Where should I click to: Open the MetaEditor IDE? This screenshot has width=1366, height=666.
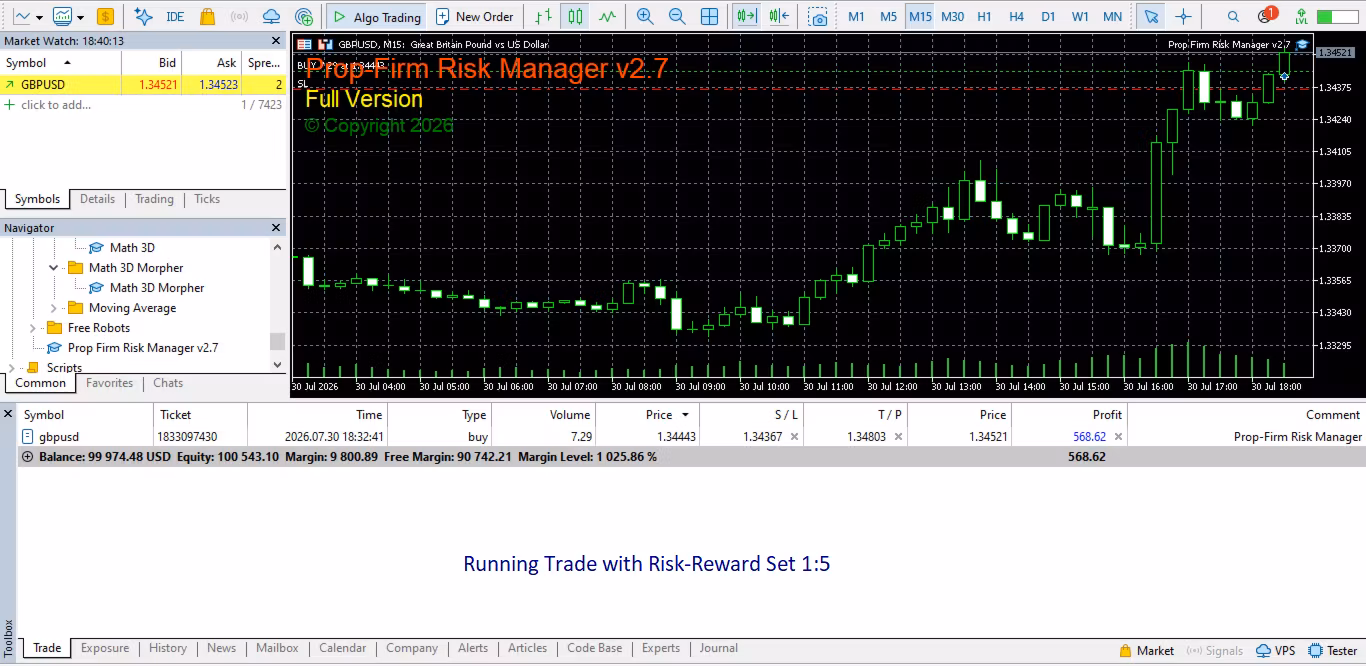tap(175, 17)
